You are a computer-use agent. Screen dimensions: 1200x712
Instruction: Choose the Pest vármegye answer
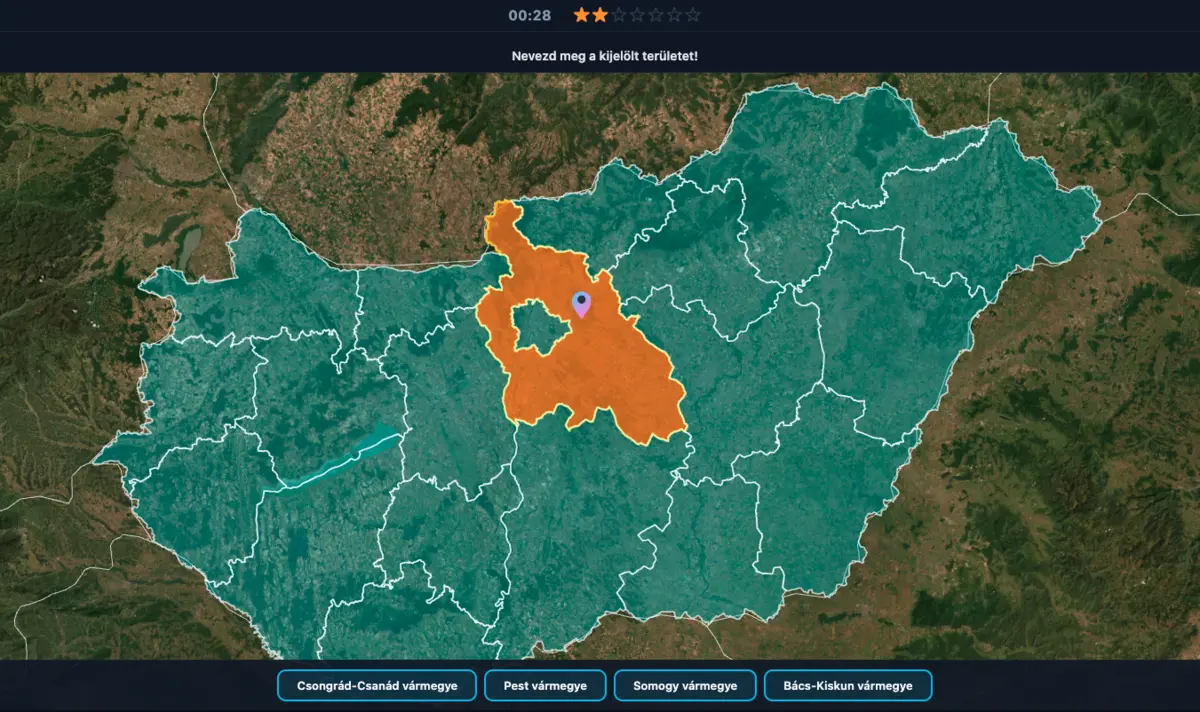pos(545,686)
